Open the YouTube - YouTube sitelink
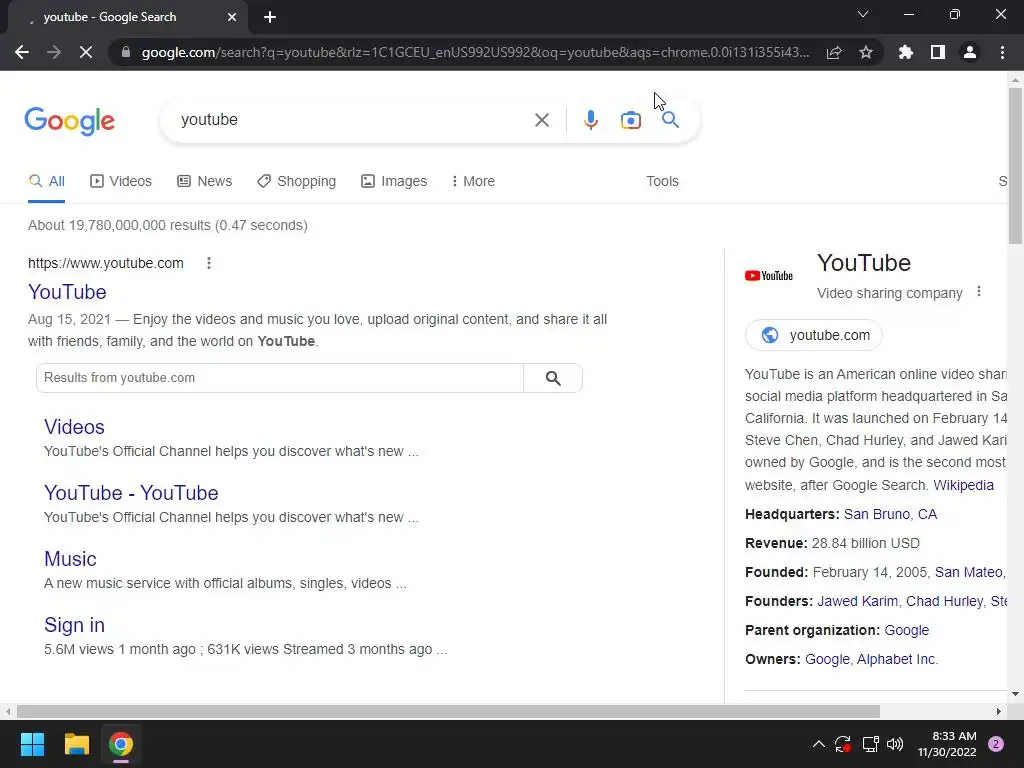 [131, 493]
